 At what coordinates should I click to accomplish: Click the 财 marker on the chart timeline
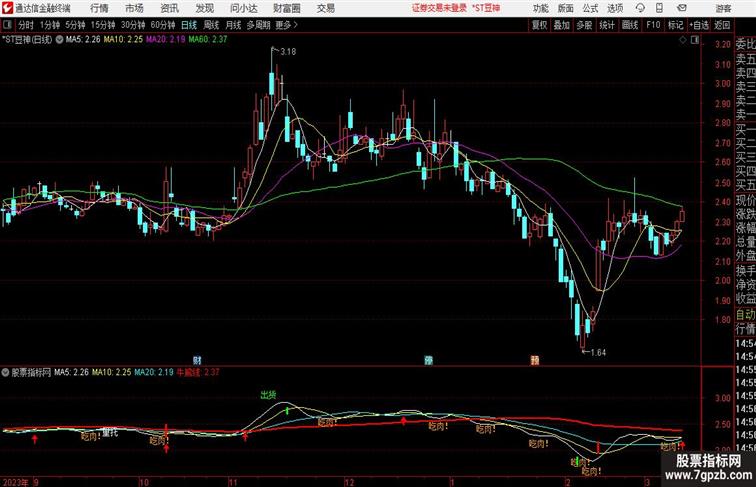pos(197,360)
